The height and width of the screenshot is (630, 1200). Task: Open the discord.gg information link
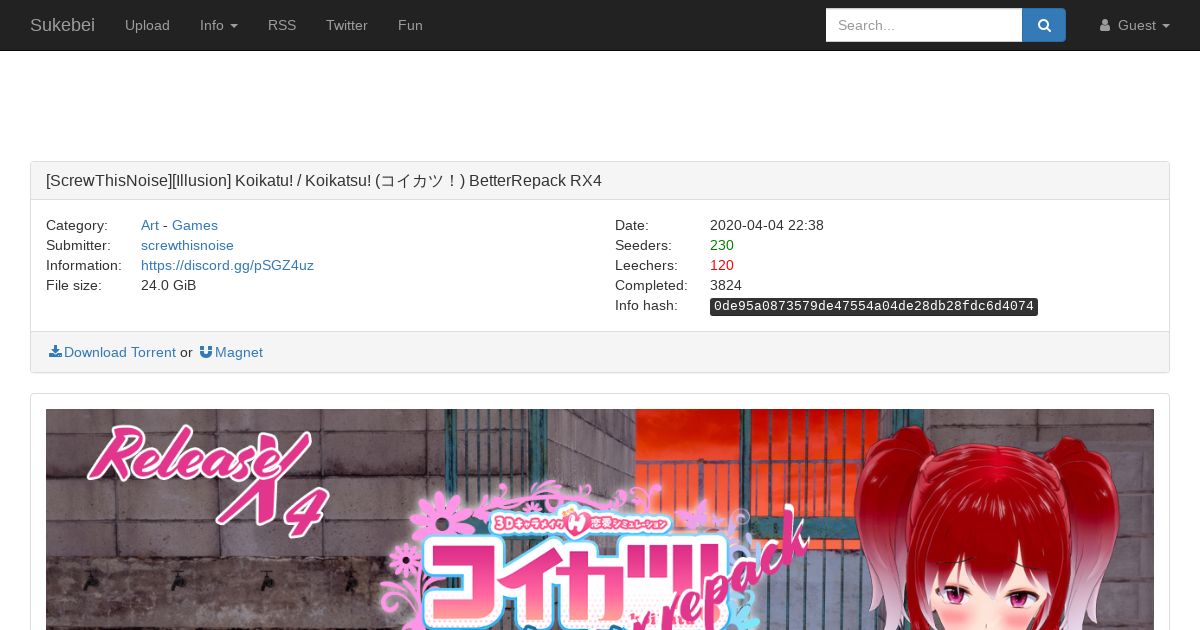[227, 265]
